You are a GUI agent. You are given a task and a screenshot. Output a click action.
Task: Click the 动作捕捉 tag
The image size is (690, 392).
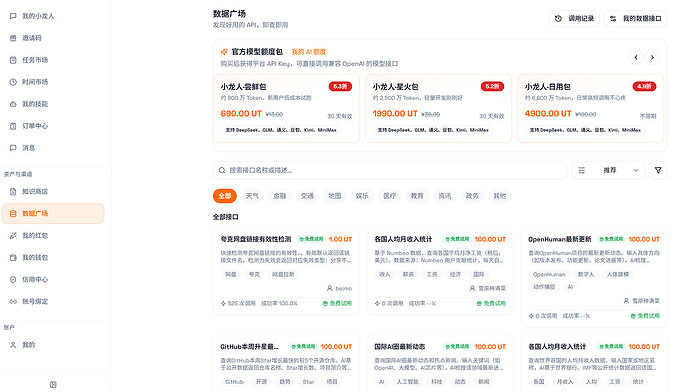tap(544, 287)
